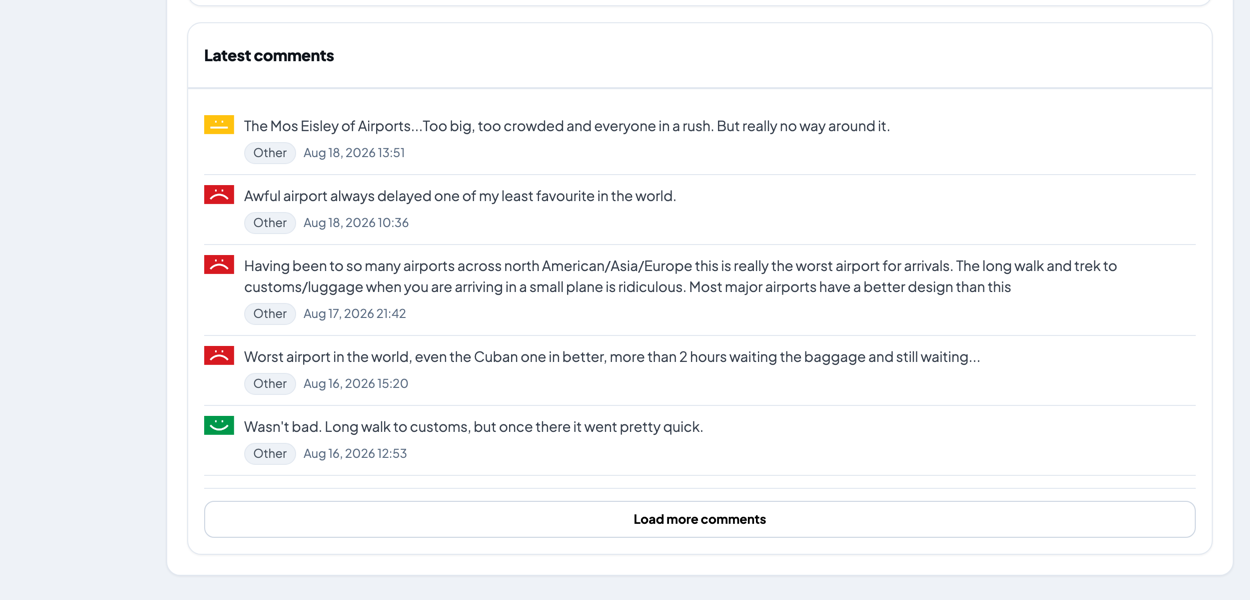Viewport: 1250px width, 600px height.
Task: Open the comment about long walk to customs/luggage
Action: [x=680, y=276]
